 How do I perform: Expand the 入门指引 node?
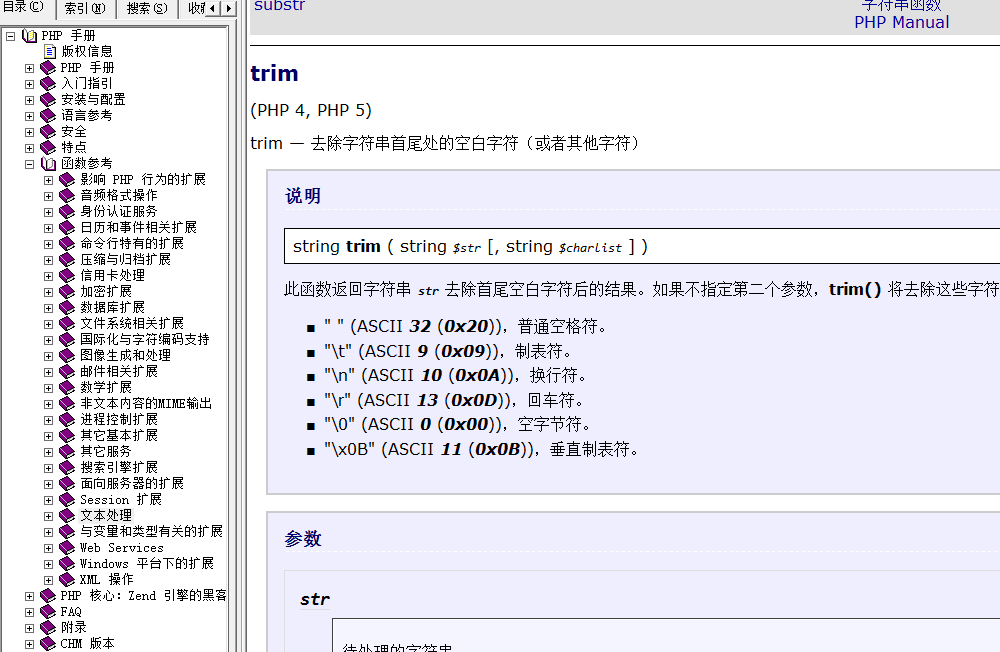pos(29,84)
